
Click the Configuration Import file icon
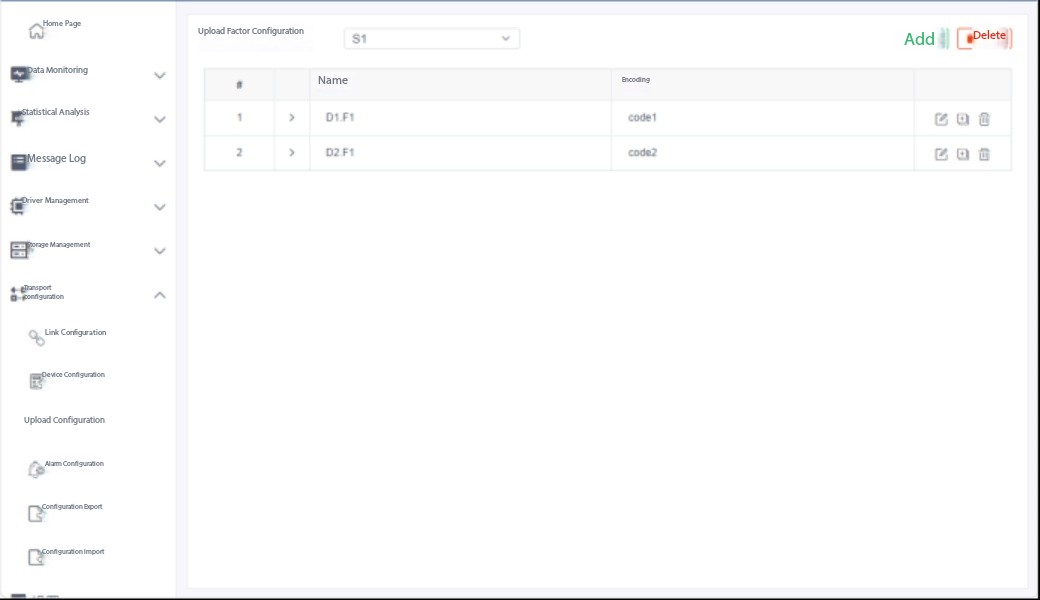pos(35,557)
